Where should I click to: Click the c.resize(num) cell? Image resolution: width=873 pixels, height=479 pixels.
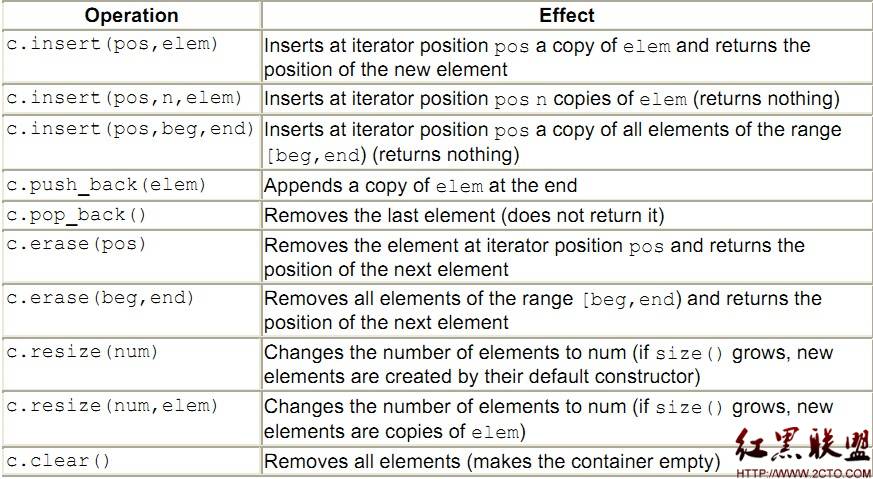[131, 363]
